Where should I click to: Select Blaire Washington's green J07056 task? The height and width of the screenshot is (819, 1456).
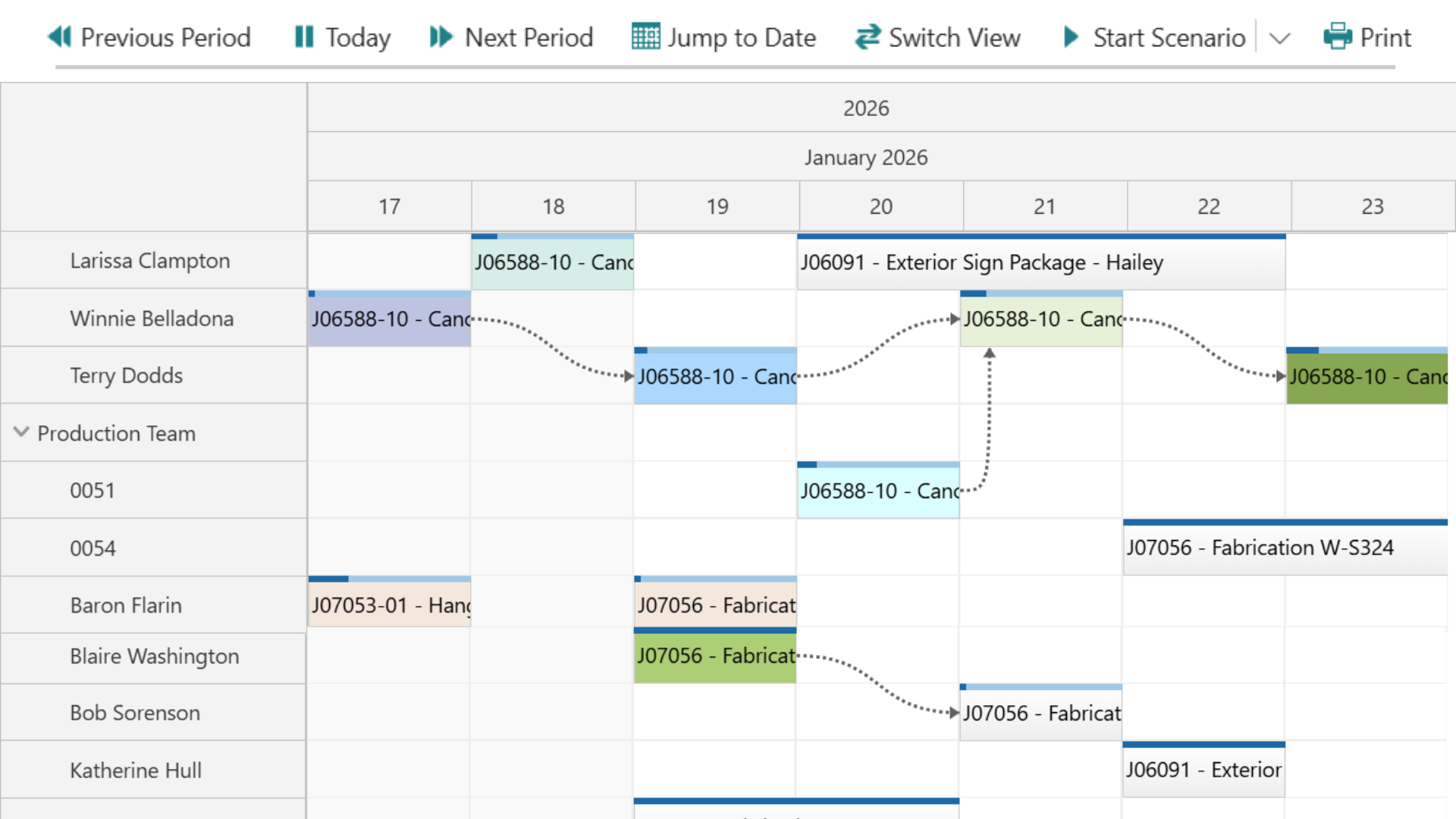715,656
